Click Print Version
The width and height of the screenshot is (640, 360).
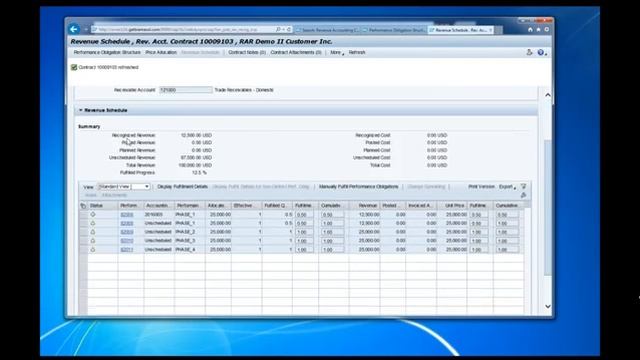(481, 187)
